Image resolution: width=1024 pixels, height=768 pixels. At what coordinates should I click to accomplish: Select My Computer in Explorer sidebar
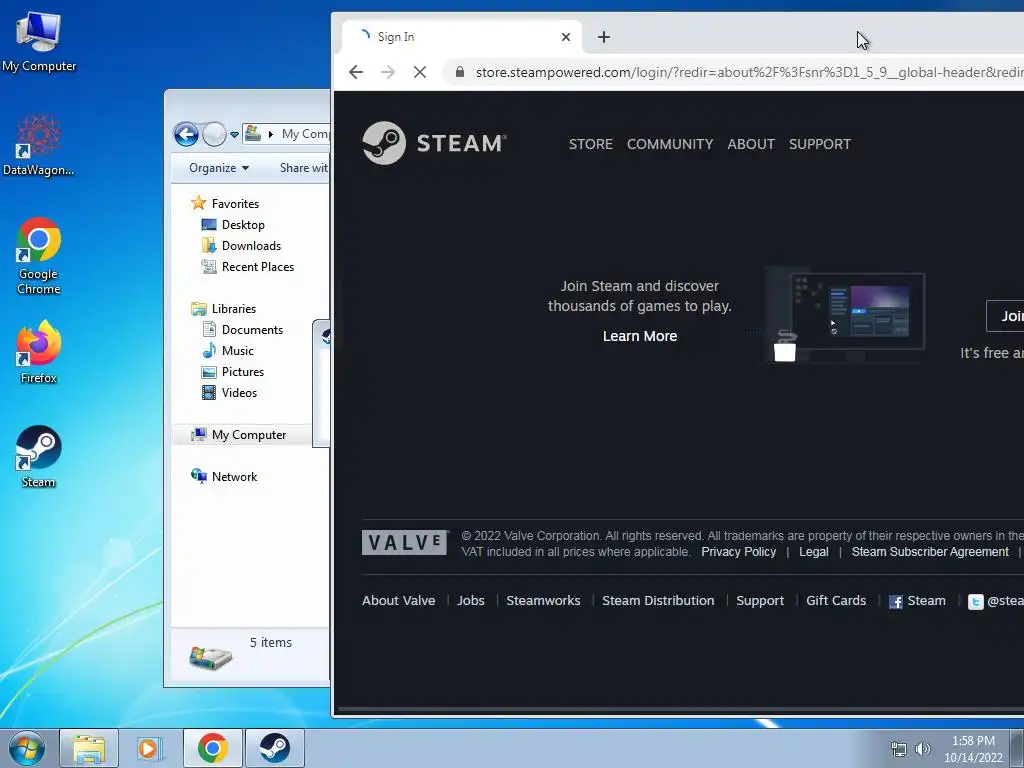(238, 435)
